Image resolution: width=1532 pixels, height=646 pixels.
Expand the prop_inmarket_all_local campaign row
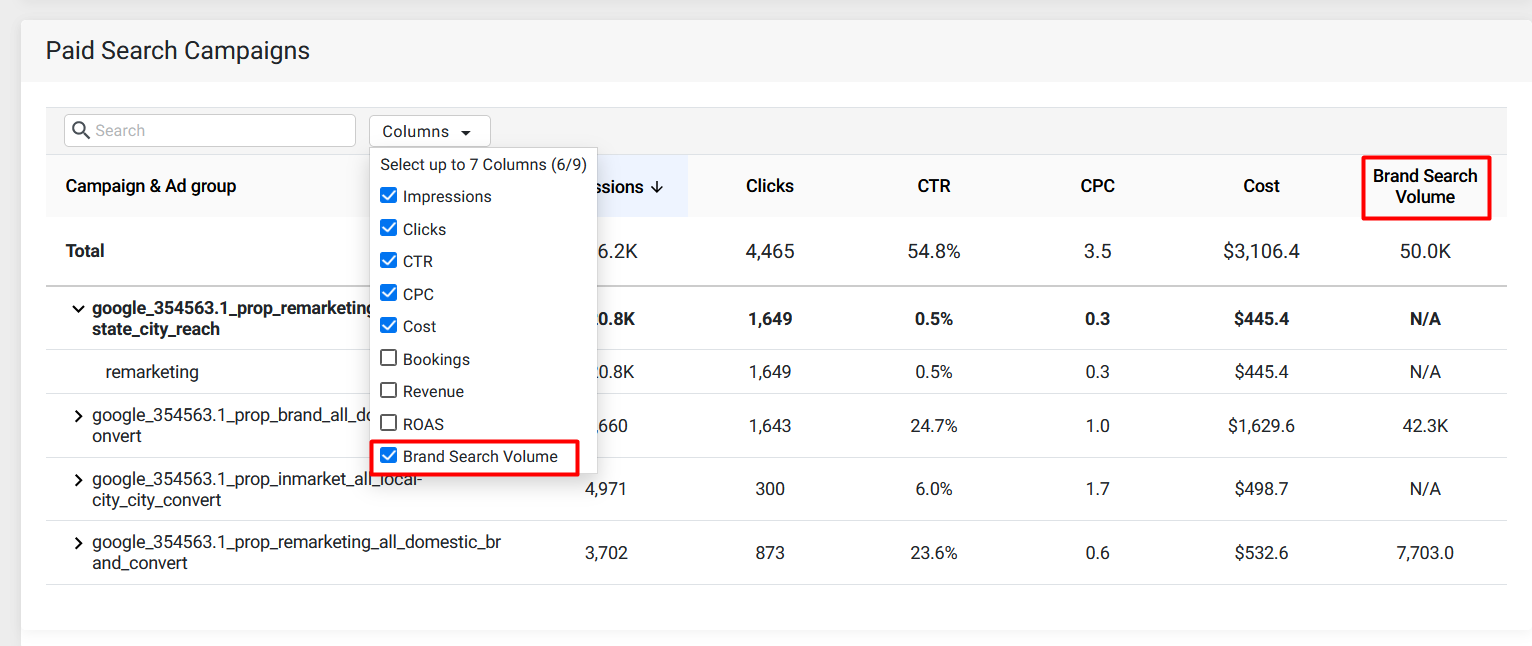pyautogui.click(x=78, y=480)
